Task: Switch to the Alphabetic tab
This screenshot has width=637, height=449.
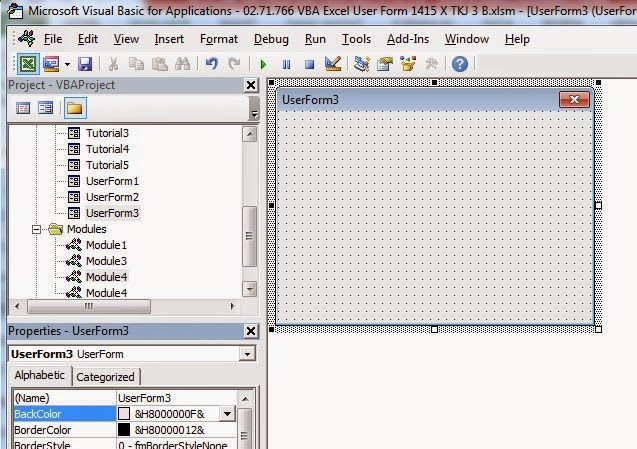Action: coord(39,375)
